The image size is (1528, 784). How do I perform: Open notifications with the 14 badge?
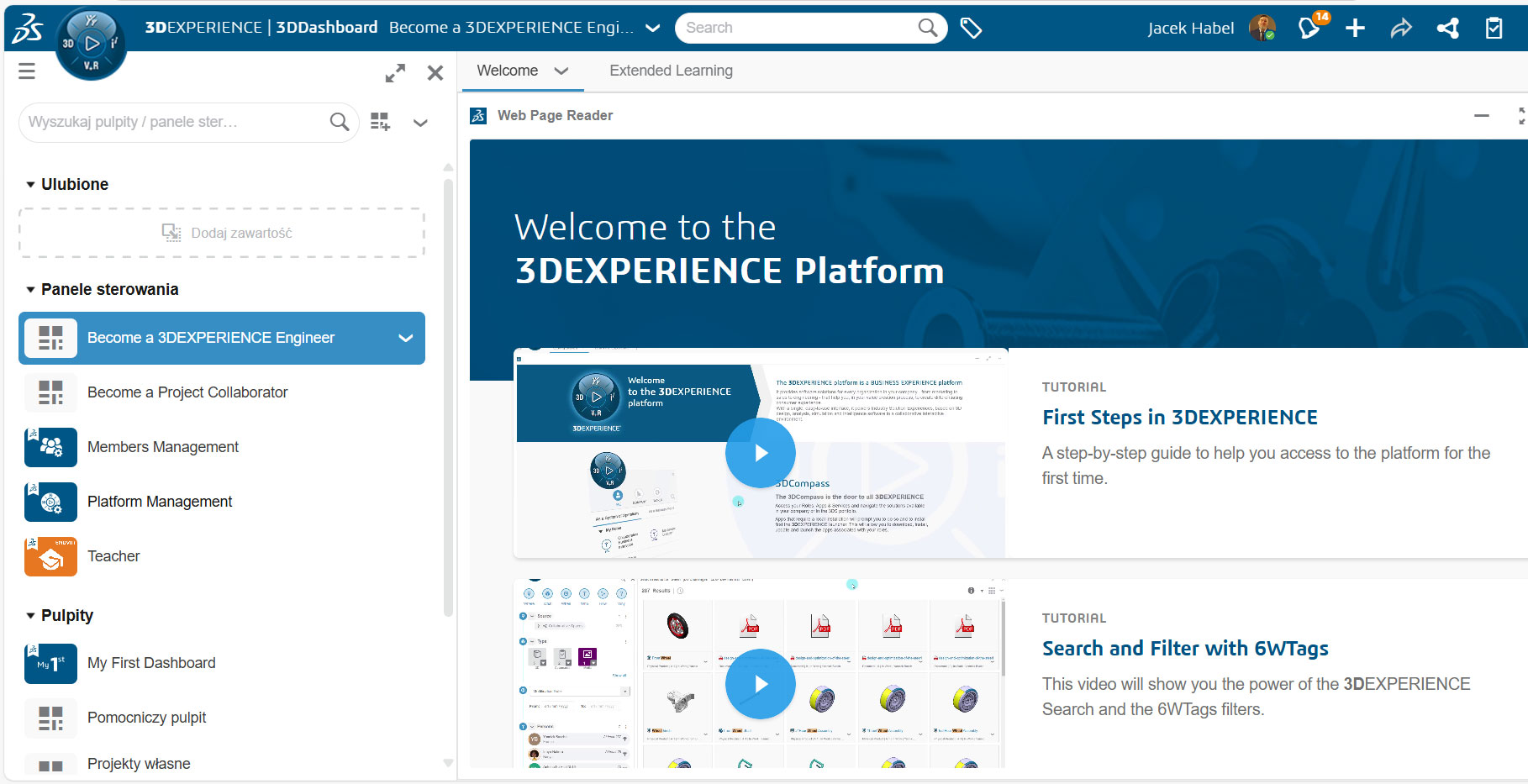pyautogui.click(x=1309, y=28)
